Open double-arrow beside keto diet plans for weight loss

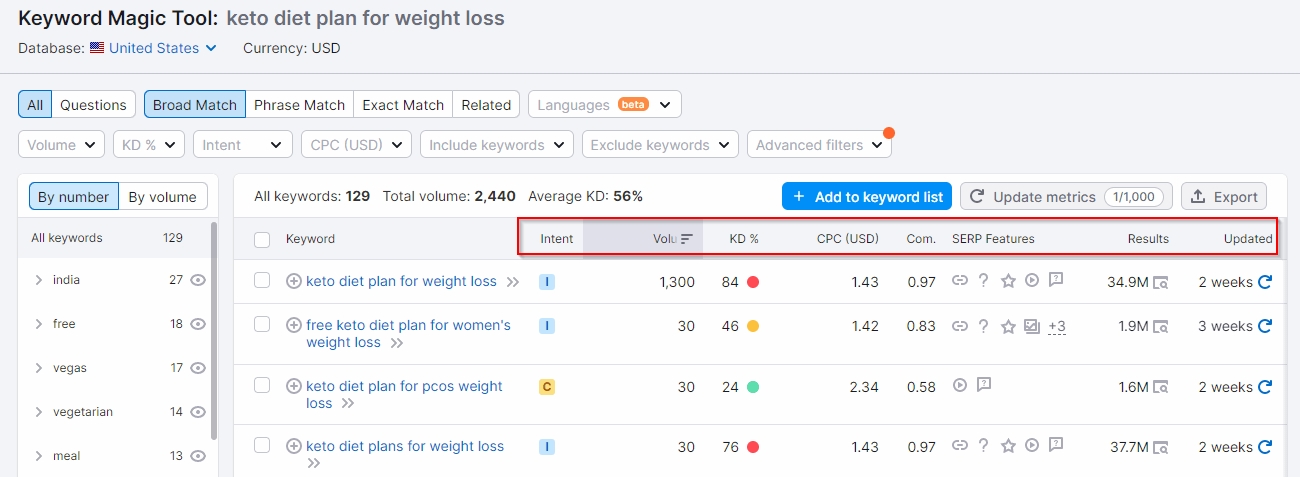pos(313,464)
